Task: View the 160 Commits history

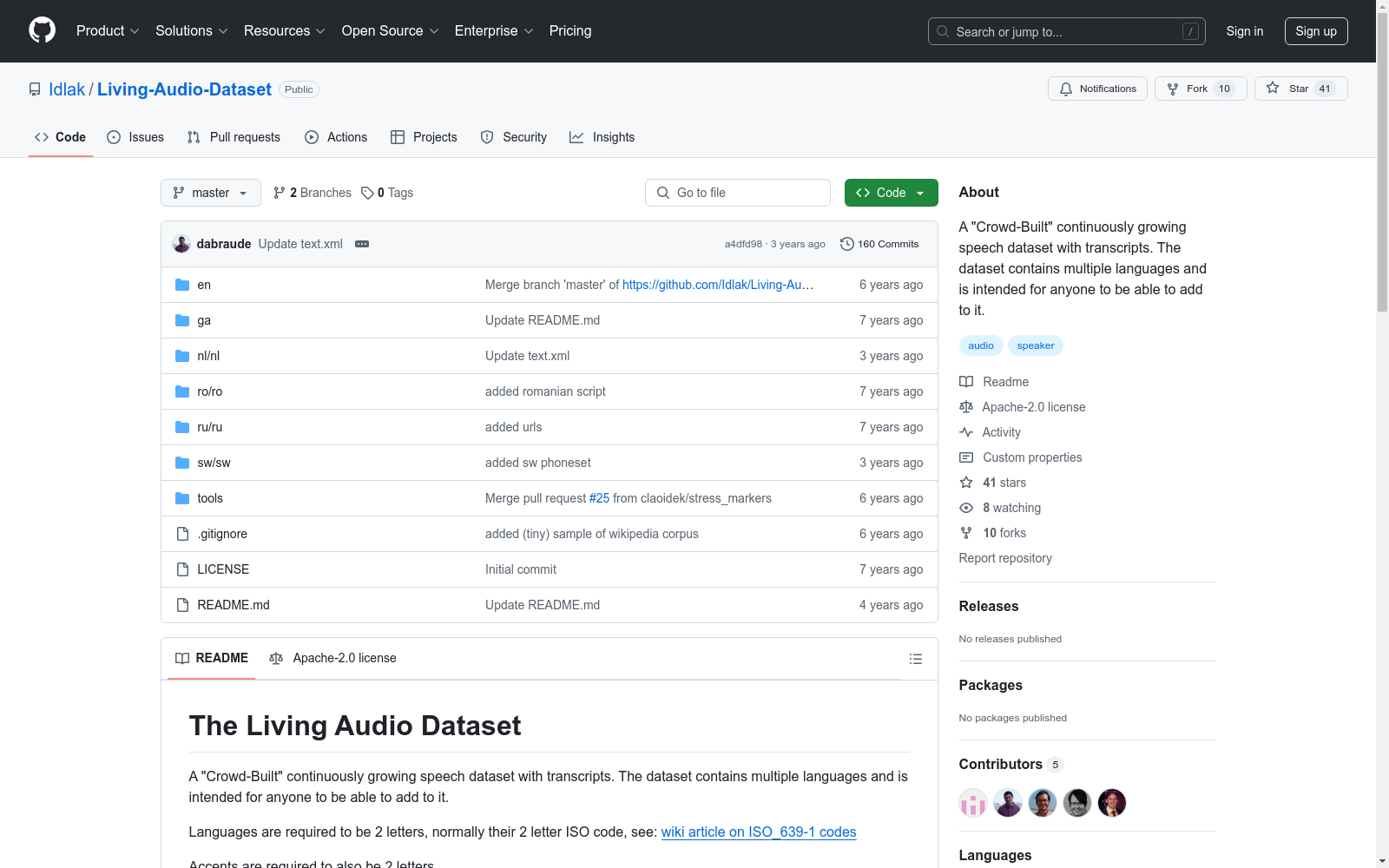Action: coord(879,244)
